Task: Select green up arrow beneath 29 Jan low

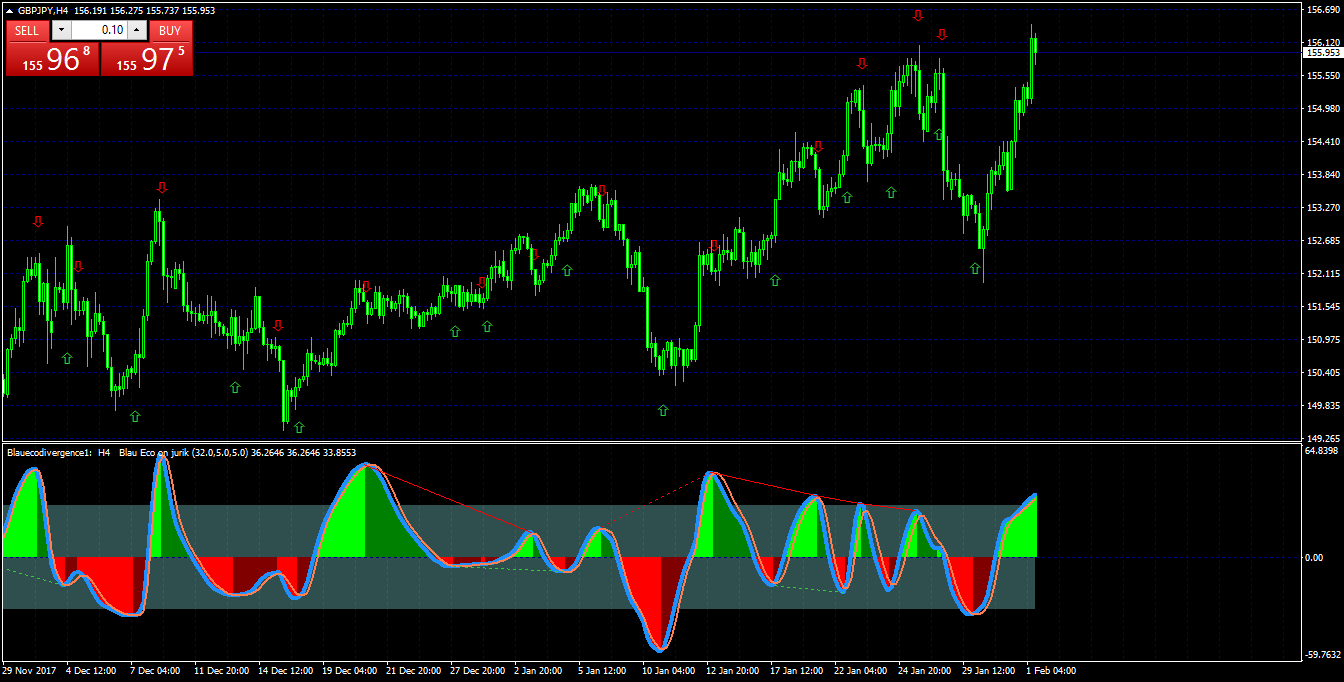Action: 975,268
